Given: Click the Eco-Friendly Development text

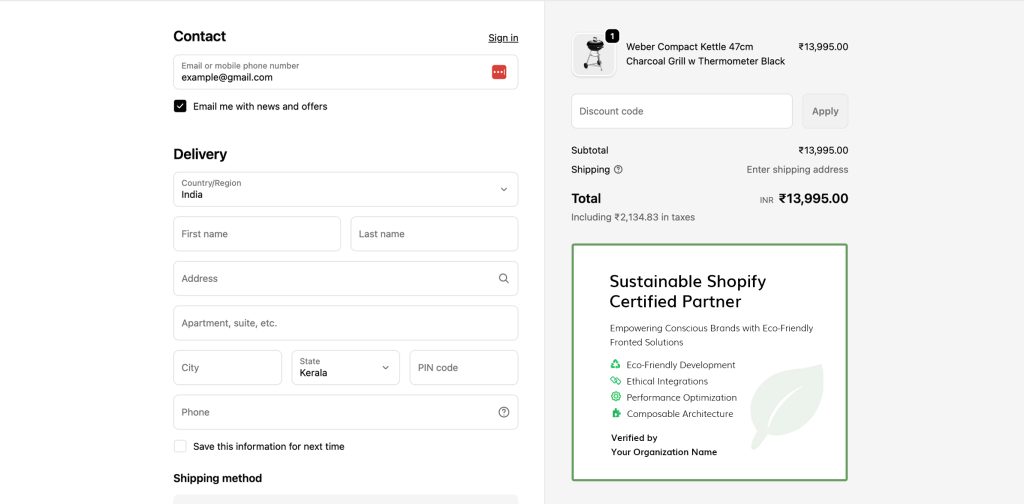Looking at the screenshot, I should (x=680, y=365).
